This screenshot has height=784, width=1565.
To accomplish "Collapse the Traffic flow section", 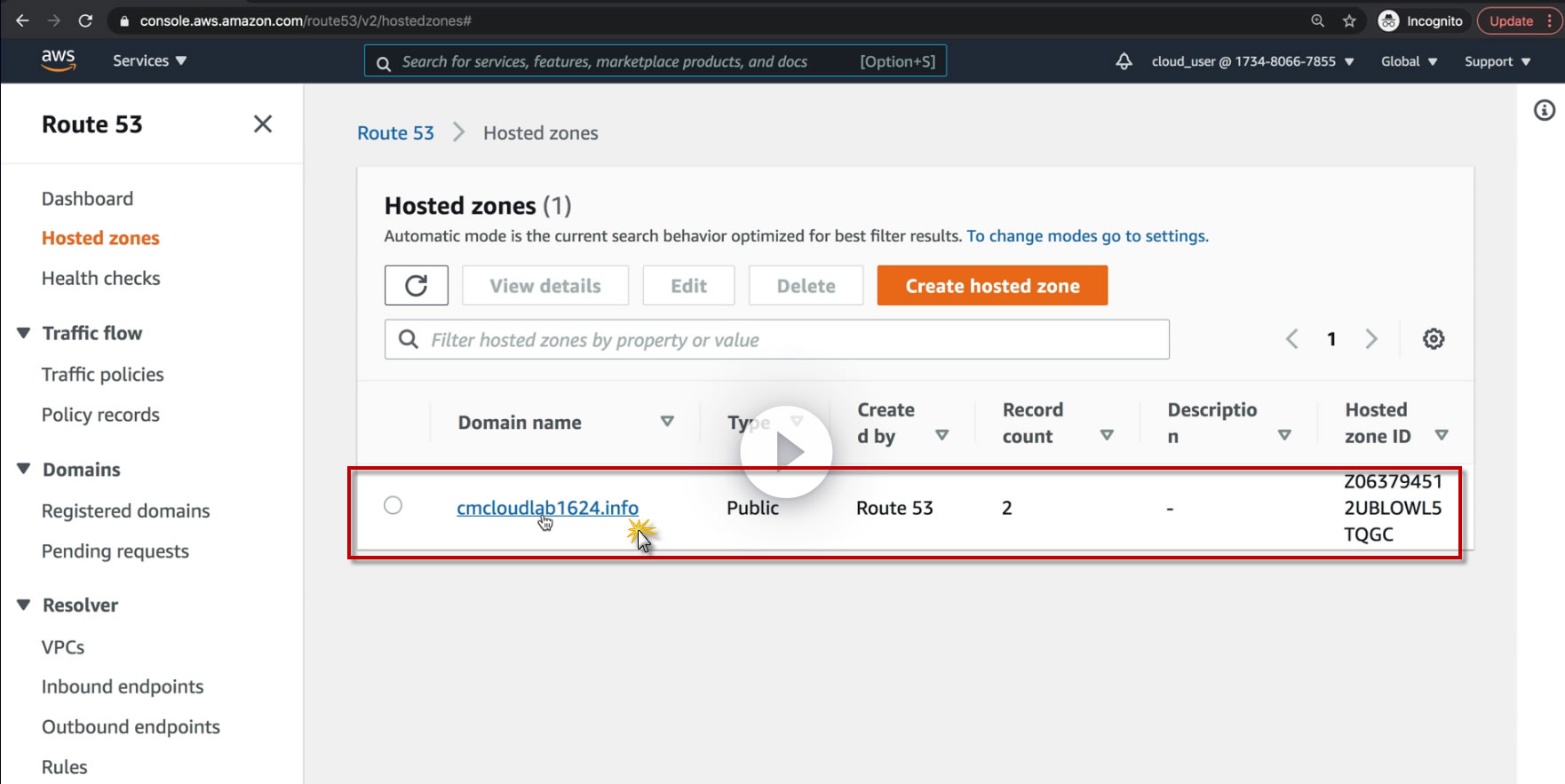I will click(x=24, y=333).
